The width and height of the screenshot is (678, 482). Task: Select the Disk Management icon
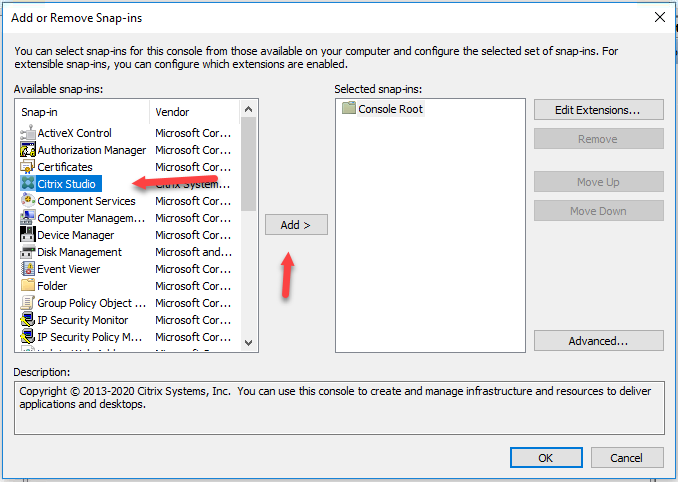pos(28,252)
